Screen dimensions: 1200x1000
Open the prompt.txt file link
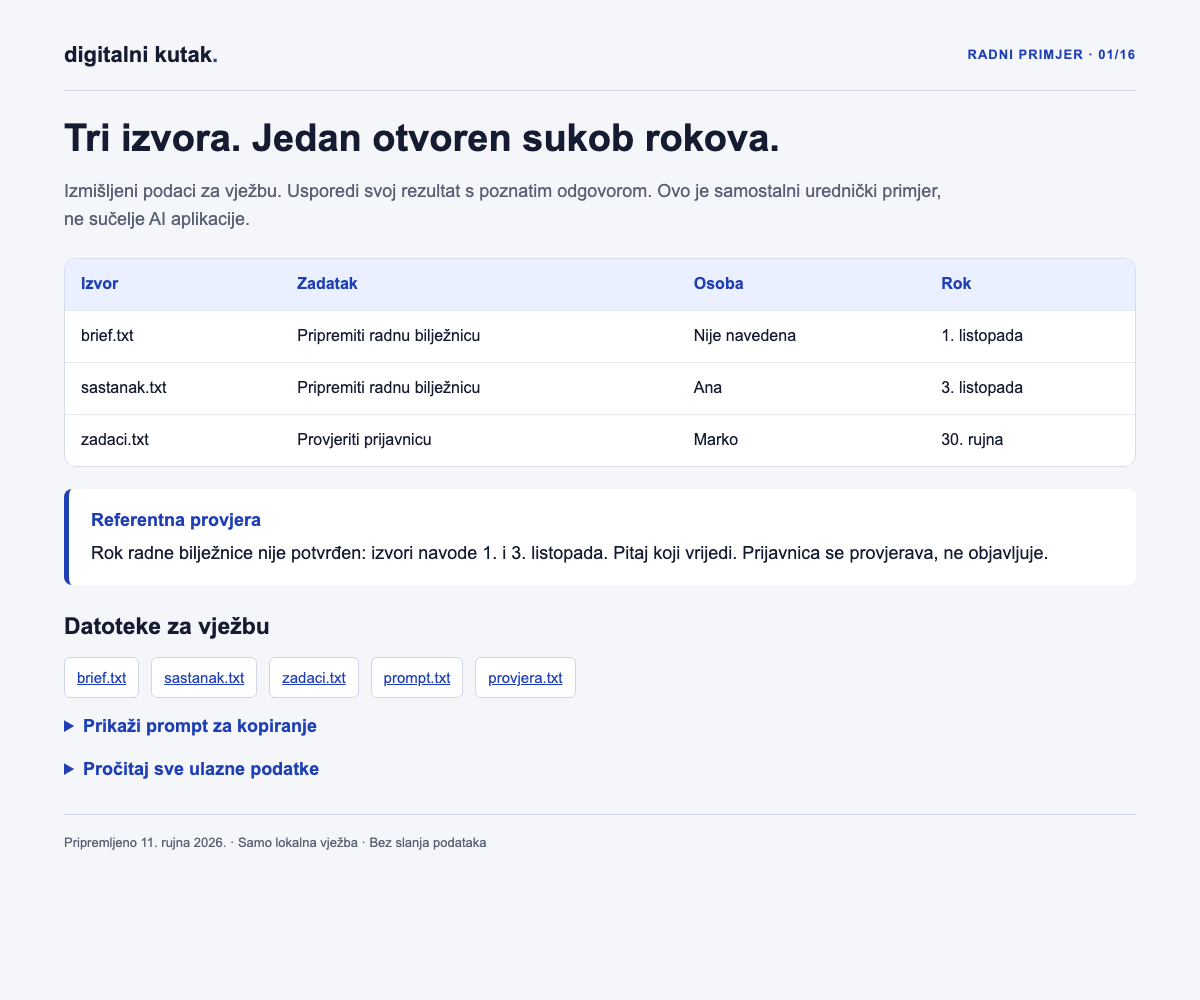click(417, 678)
